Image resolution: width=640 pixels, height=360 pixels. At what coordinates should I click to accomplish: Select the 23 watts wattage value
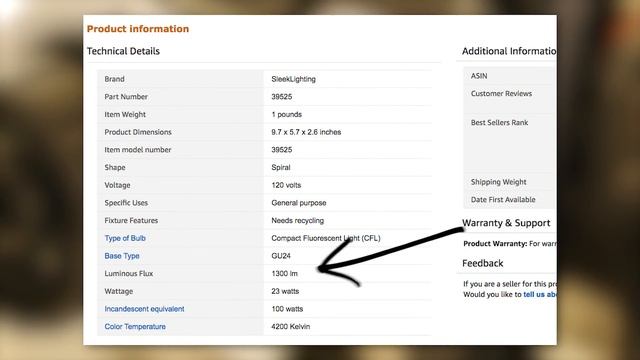[285, 291]
